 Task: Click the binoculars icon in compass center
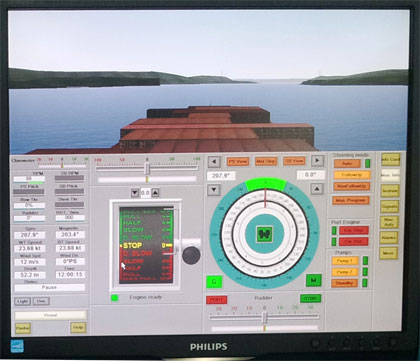[x=265, y=234]
